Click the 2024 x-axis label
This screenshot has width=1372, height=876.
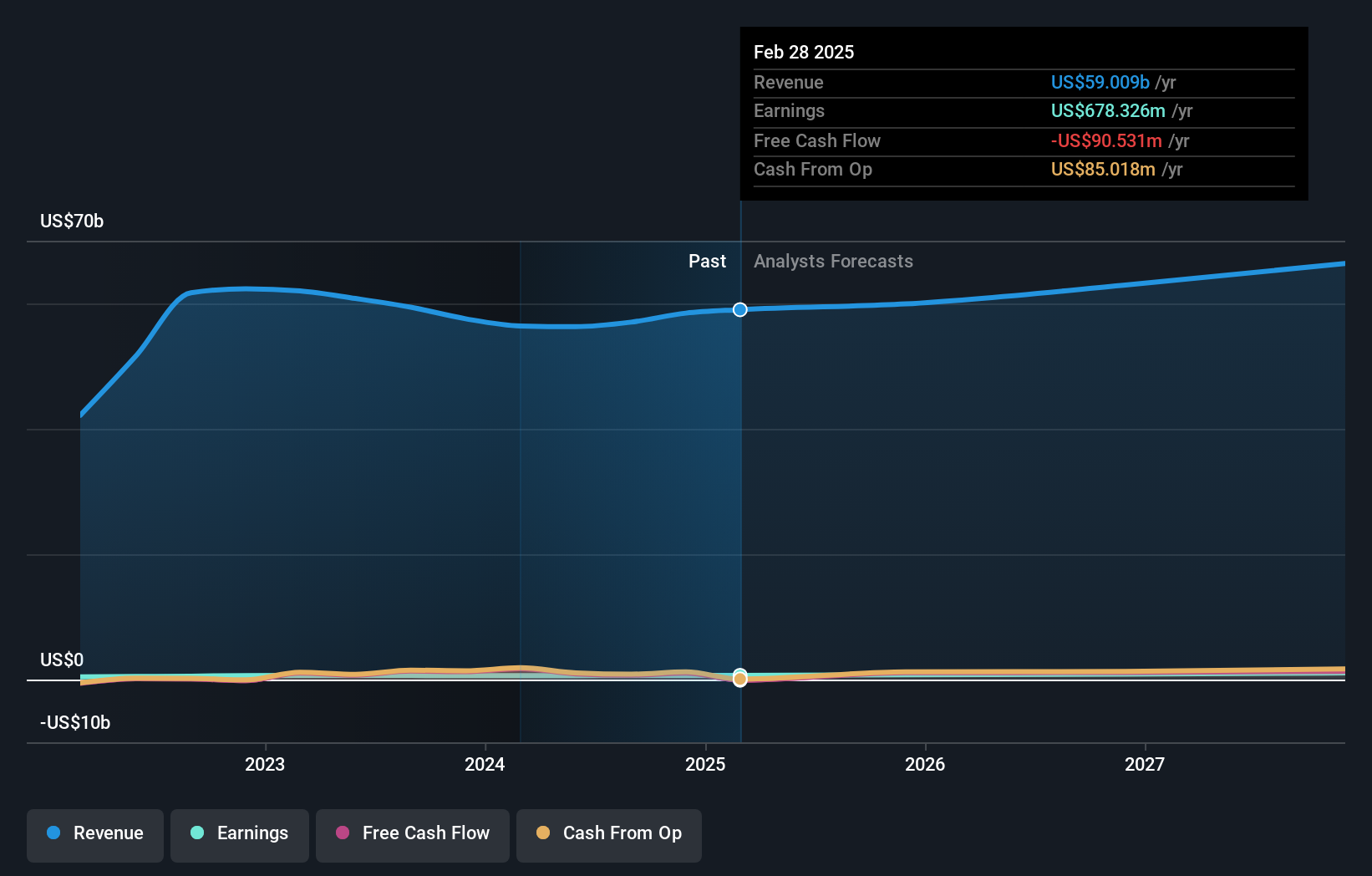tap(485, 764)
